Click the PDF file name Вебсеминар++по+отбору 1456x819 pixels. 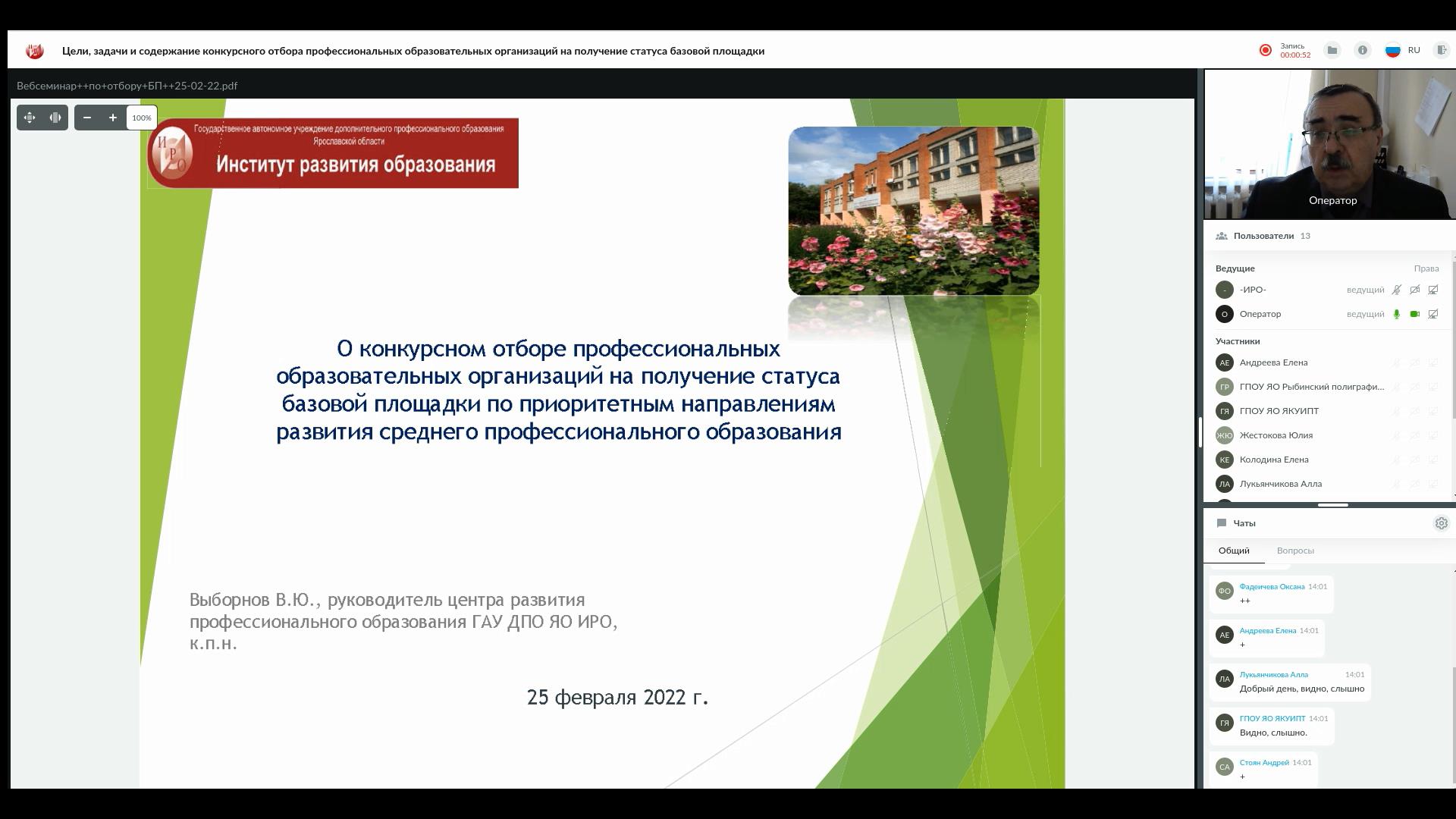[127, 86]
